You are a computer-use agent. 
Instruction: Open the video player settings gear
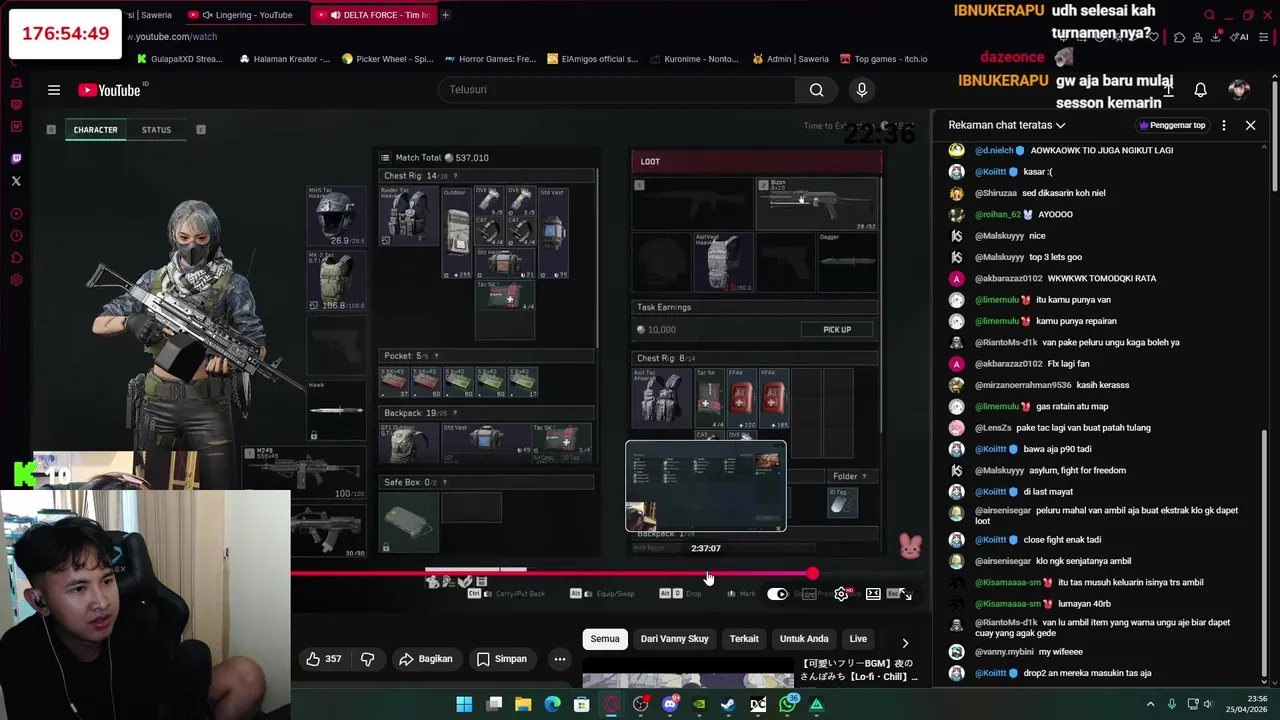click(842, 594)
